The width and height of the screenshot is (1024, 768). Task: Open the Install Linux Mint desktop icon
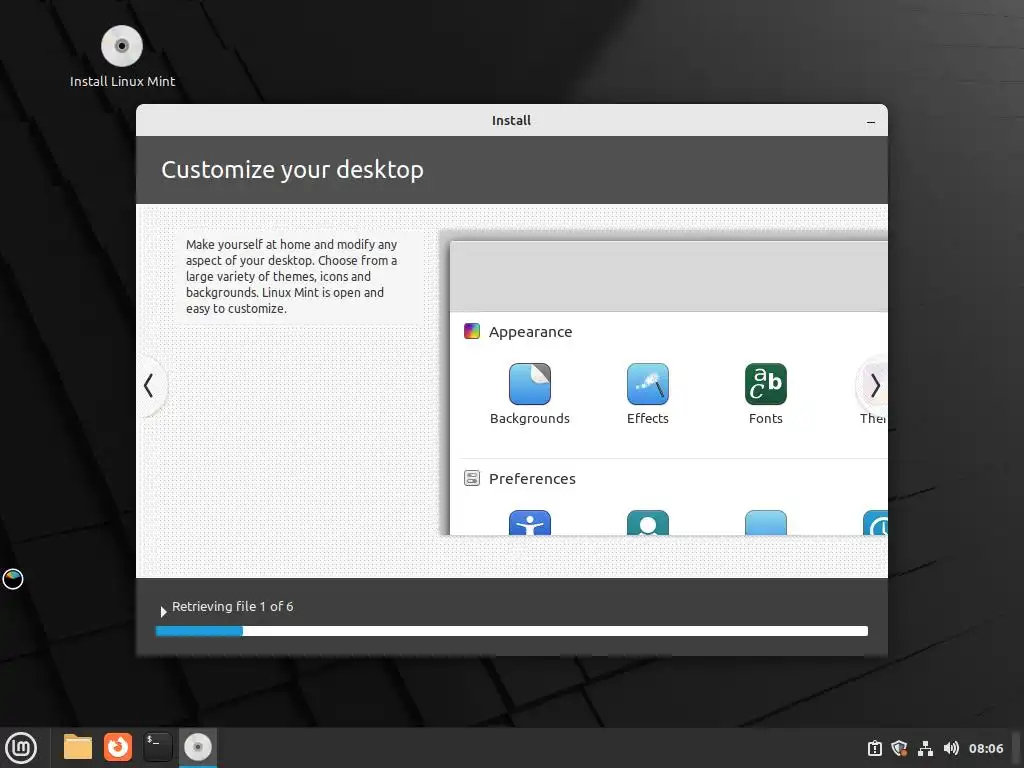tap(122, 57)
